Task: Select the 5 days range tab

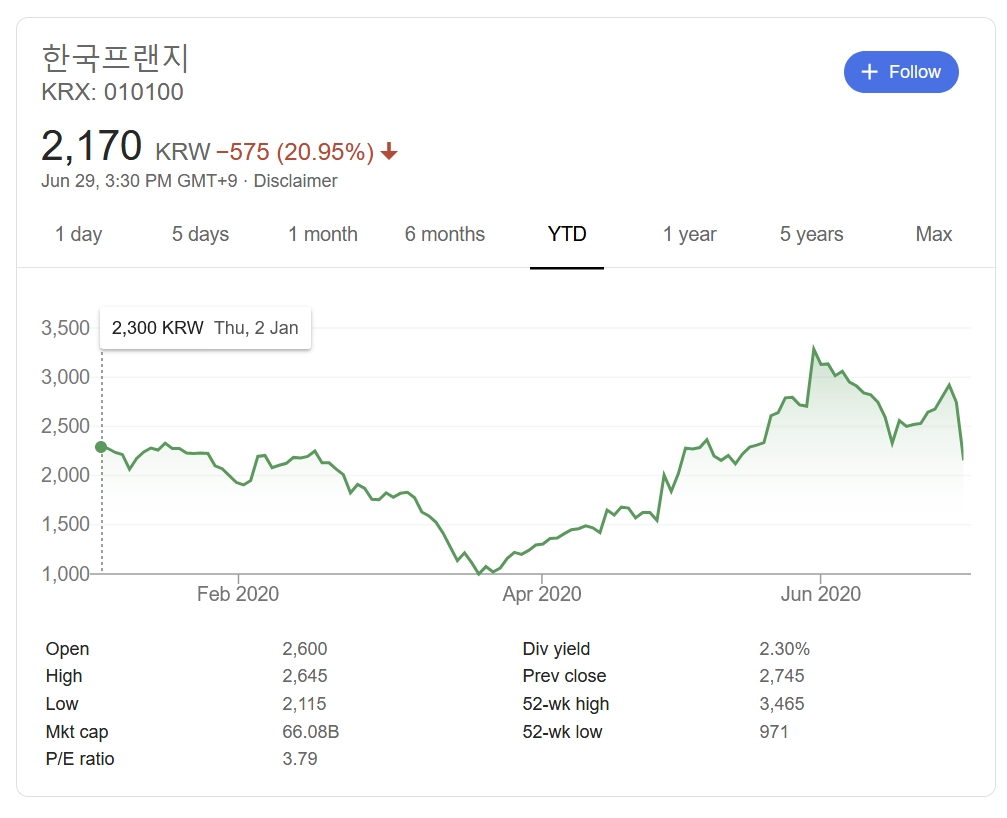Action: pyautogui.click(x=200, y=234)
